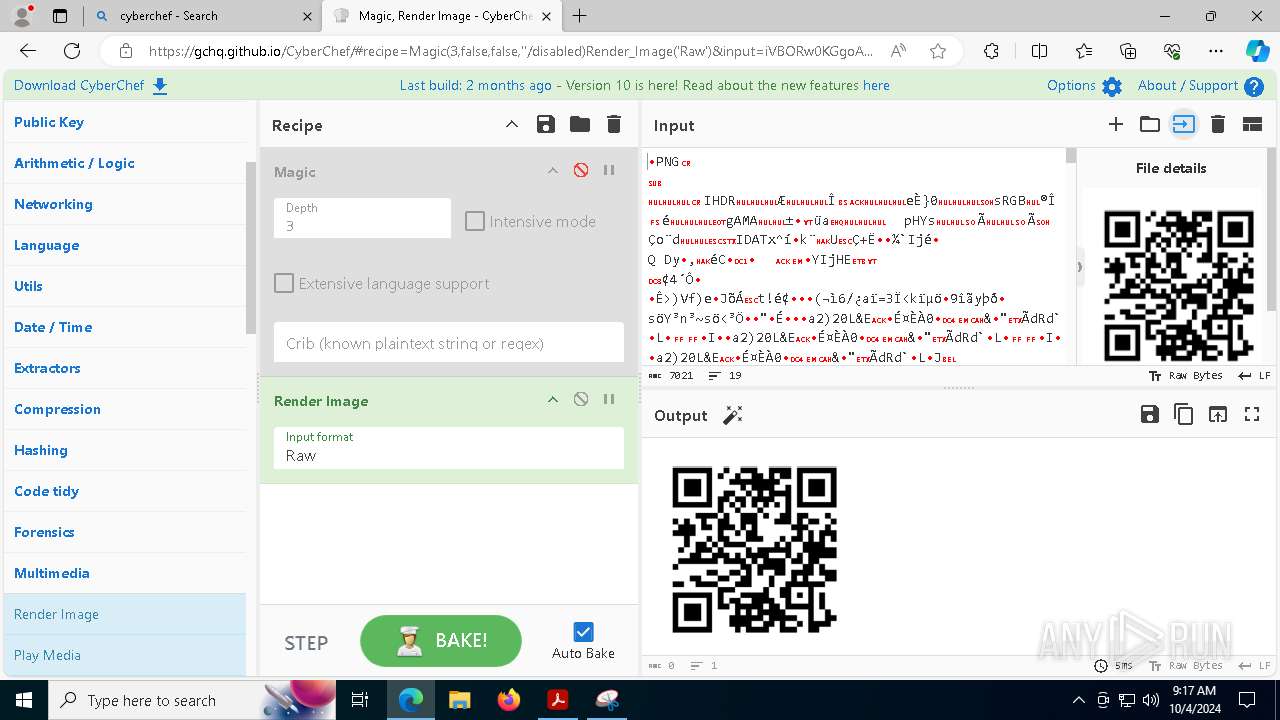Select the Play Media operation

click(125, 655)
